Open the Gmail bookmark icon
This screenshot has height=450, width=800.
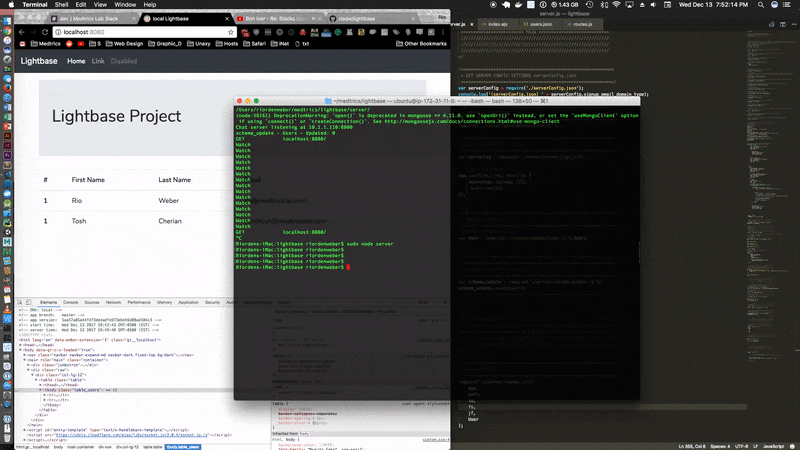click(22, 44)
